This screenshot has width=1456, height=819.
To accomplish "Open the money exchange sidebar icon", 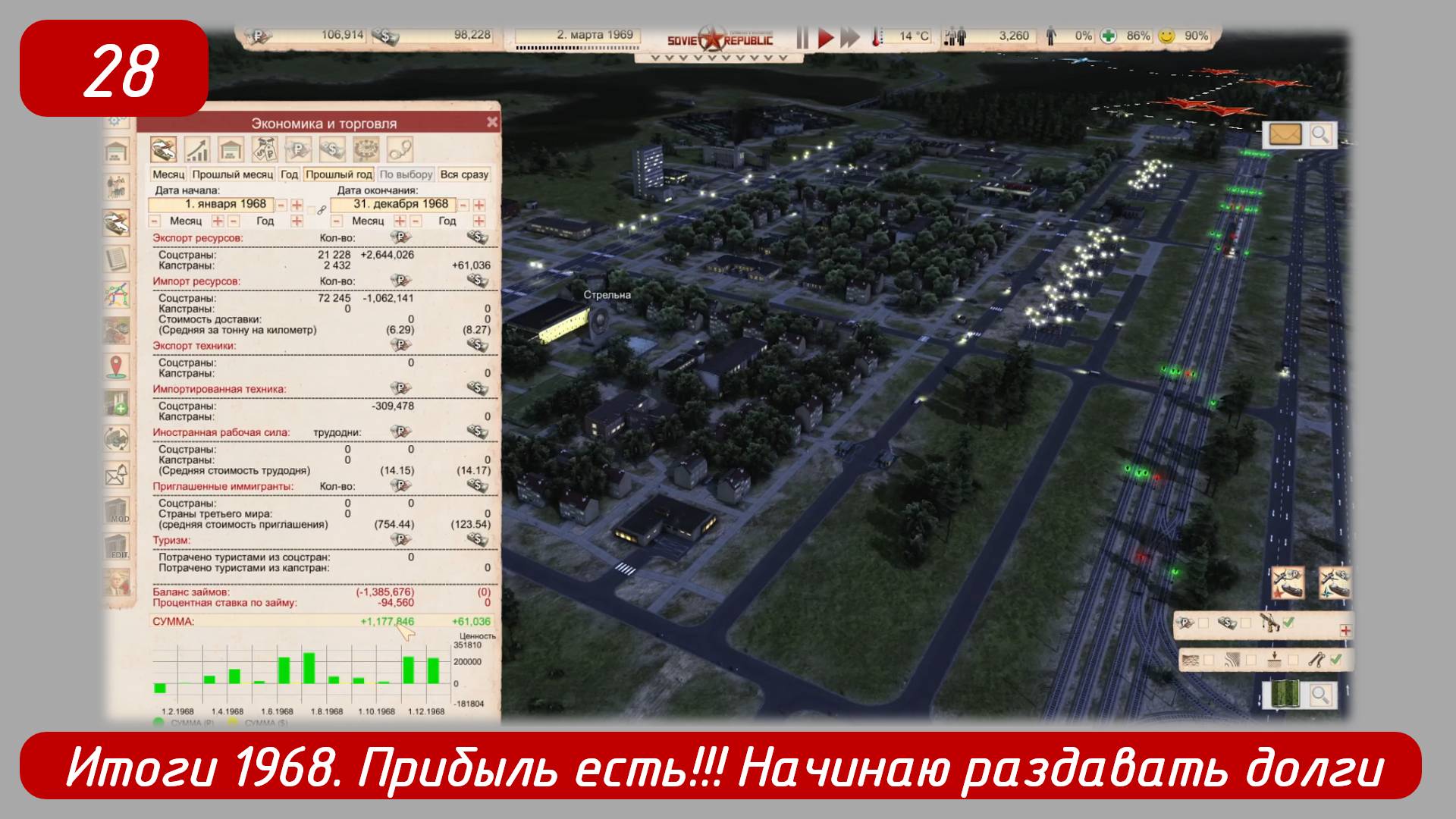I will tap(117, 439).
